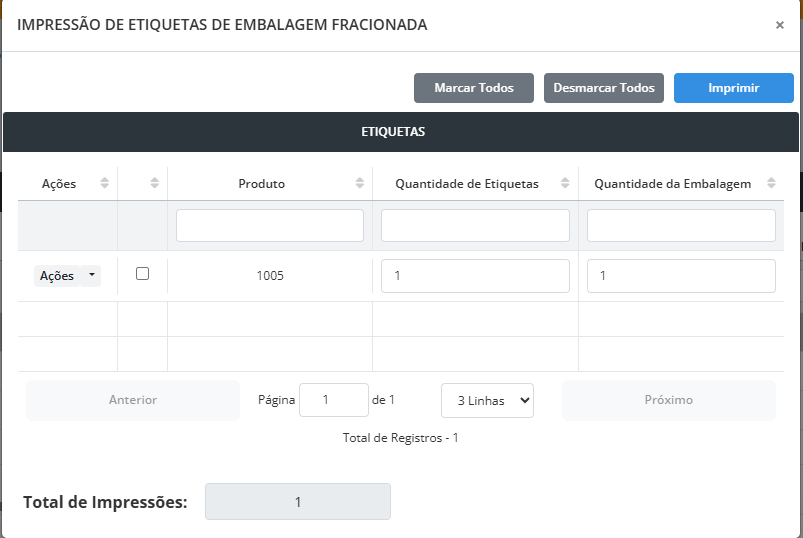803x538 pixels.
Task: Focus the Produto filter field
Action: point(270,225)
